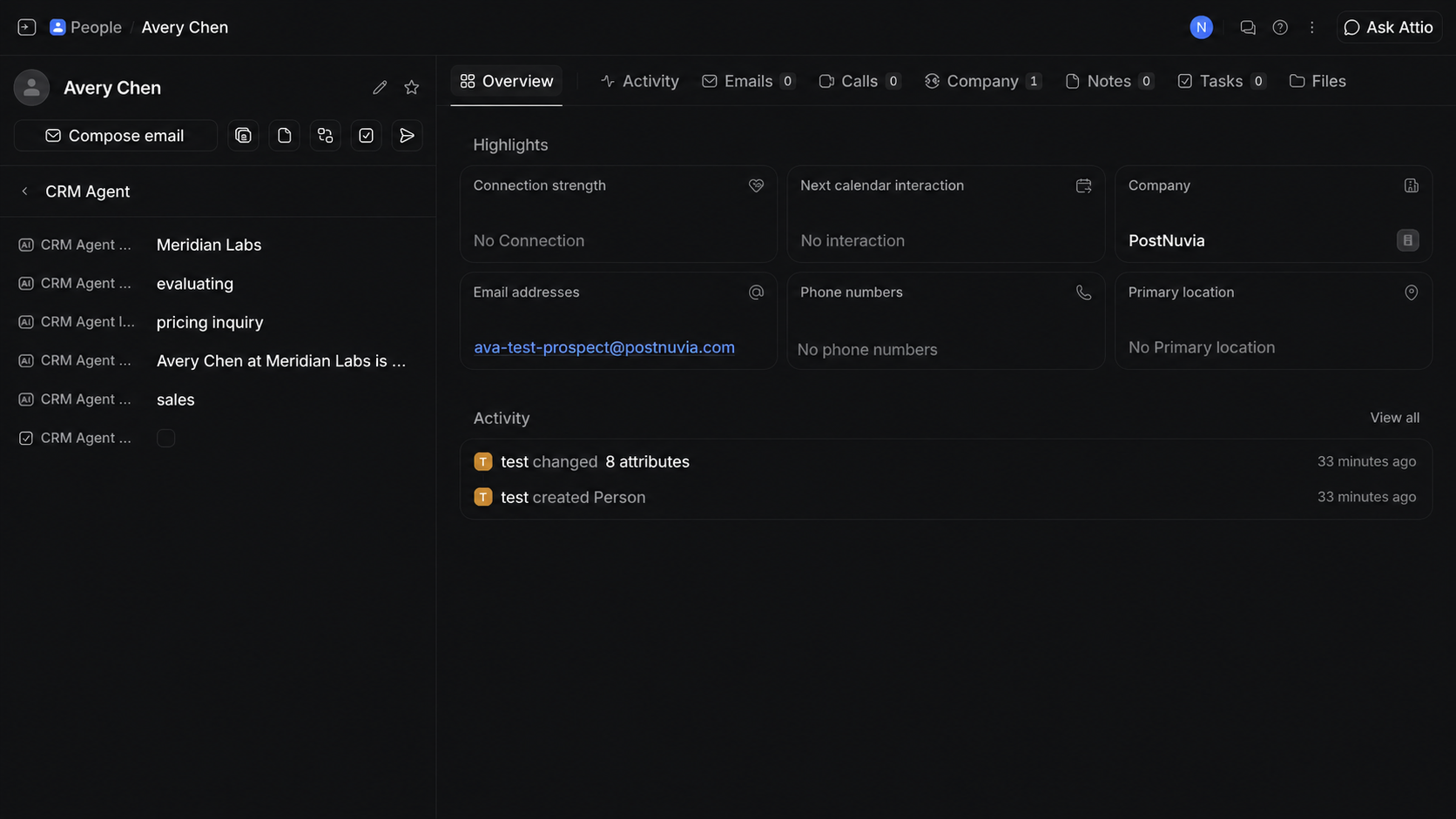Click the T avatar on created Person entry
The image size is (1456, 819).
coord(482,497)
